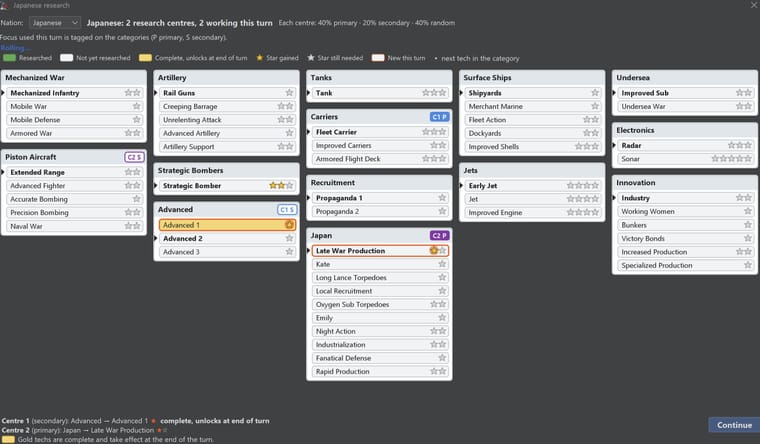Select the Recruitment category header

click(379, 183)
